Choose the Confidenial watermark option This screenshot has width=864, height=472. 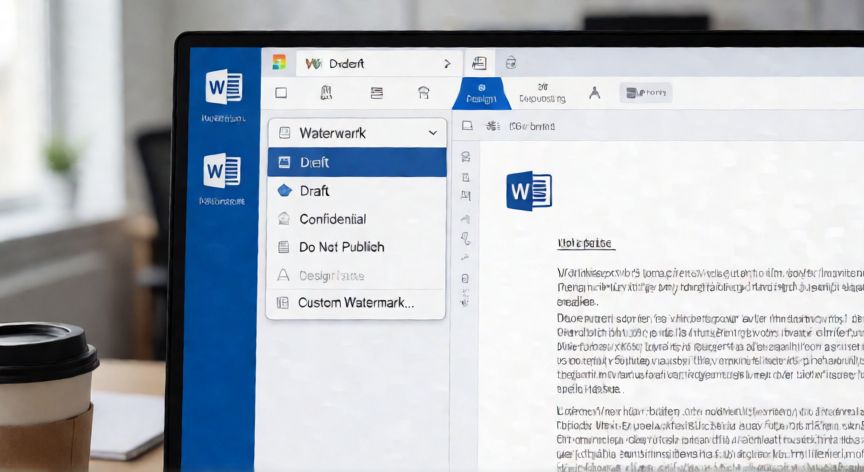pyautogui.click(x=357, y=219)
